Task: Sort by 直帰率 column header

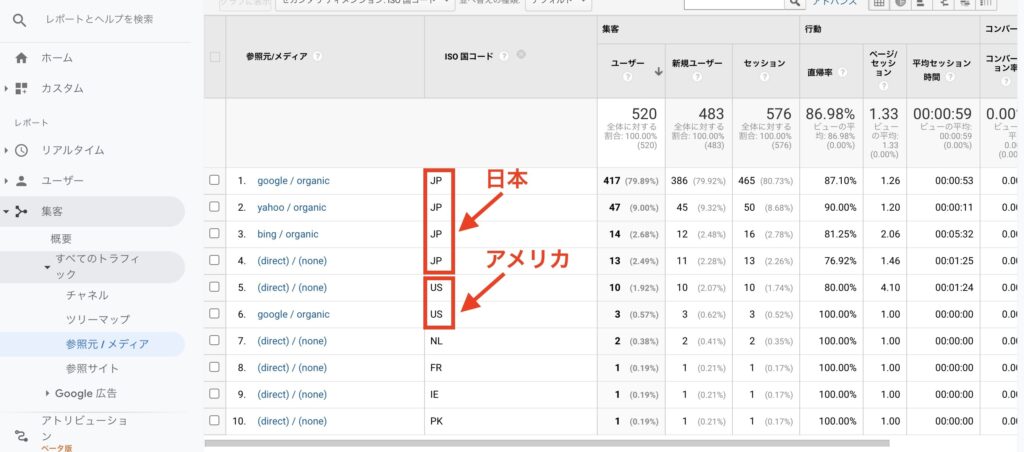Action: [820, 73]
